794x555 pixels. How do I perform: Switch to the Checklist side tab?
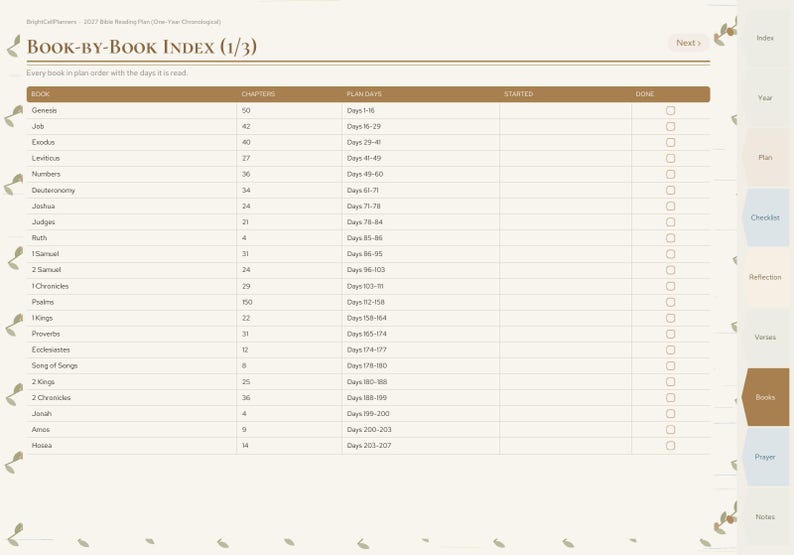click(765, 218)
